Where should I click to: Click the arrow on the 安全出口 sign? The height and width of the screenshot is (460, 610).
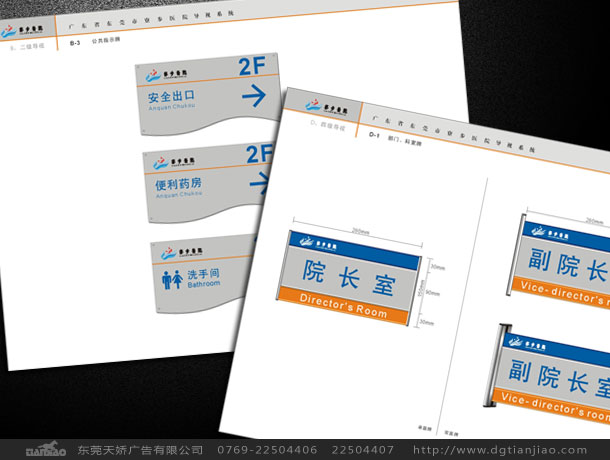point(254,96)
